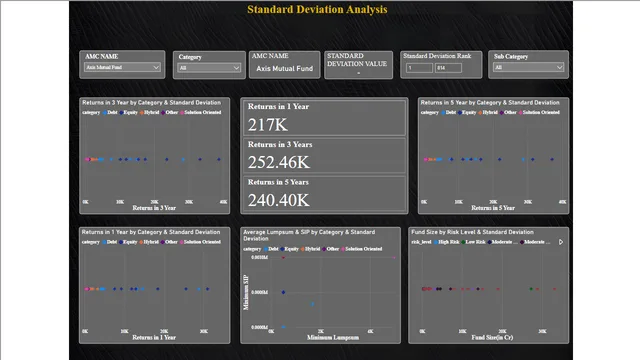Click Low Risk legend in Fund Size chart
Image resolution: width=640 pixels, height=360 pixels.
(x=473, y=242)
